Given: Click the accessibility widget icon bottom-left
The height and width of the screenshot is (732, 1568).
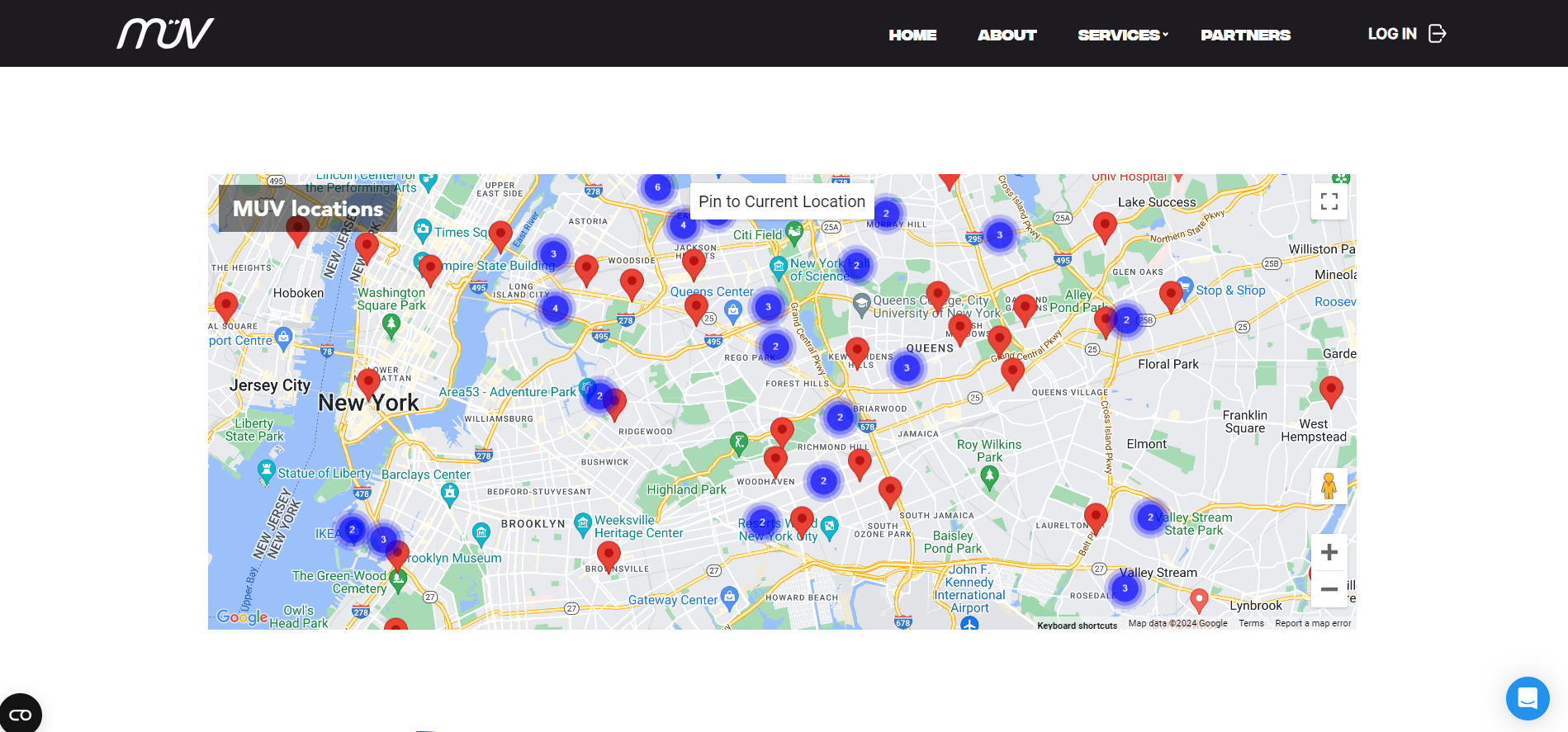Looking at the screenshot, I should pos(20,714).
